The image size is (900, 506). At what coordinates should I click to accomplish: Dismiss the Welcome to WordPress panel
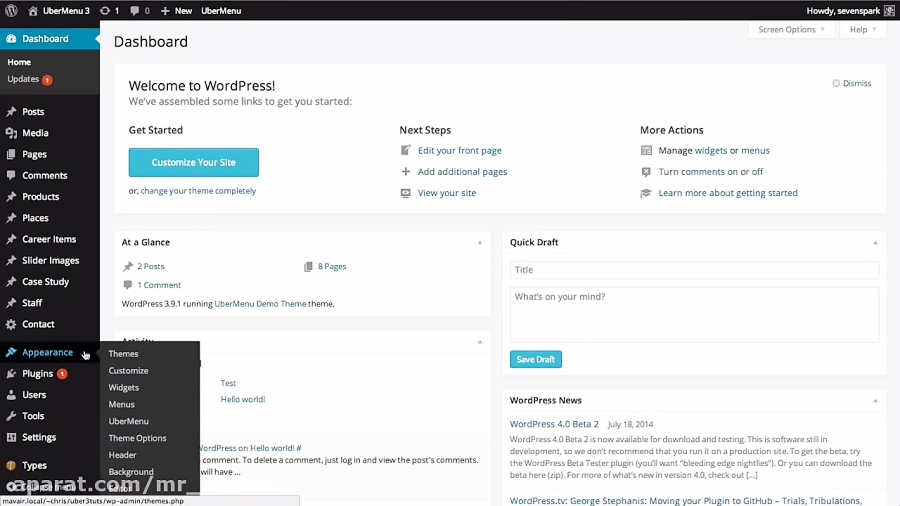852,83
